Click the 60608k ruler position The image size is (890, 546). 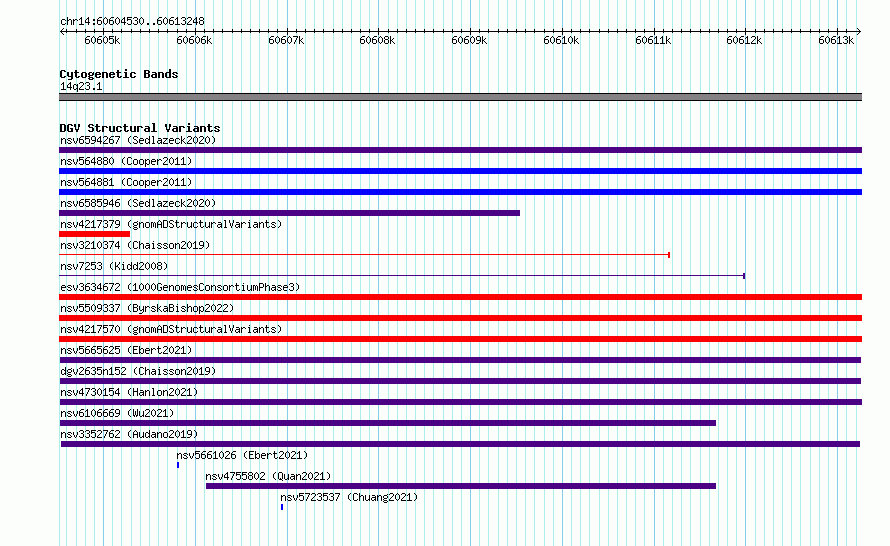pyautogui.click(x=377, y=40)
